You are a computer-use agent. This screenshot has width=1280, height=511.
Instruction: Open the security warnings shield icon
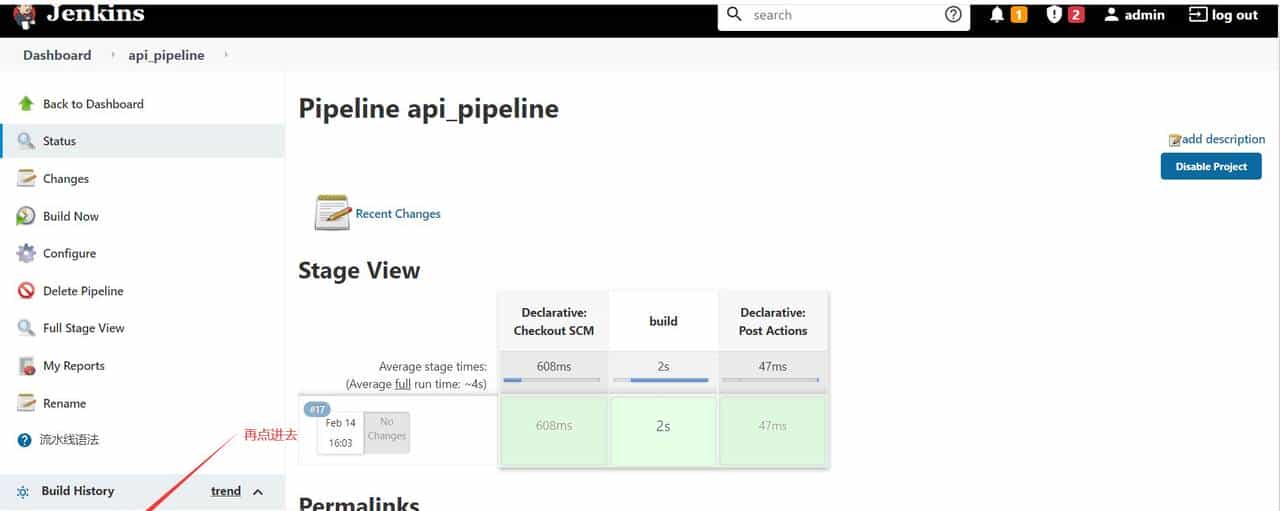[x=1053, y=15]
